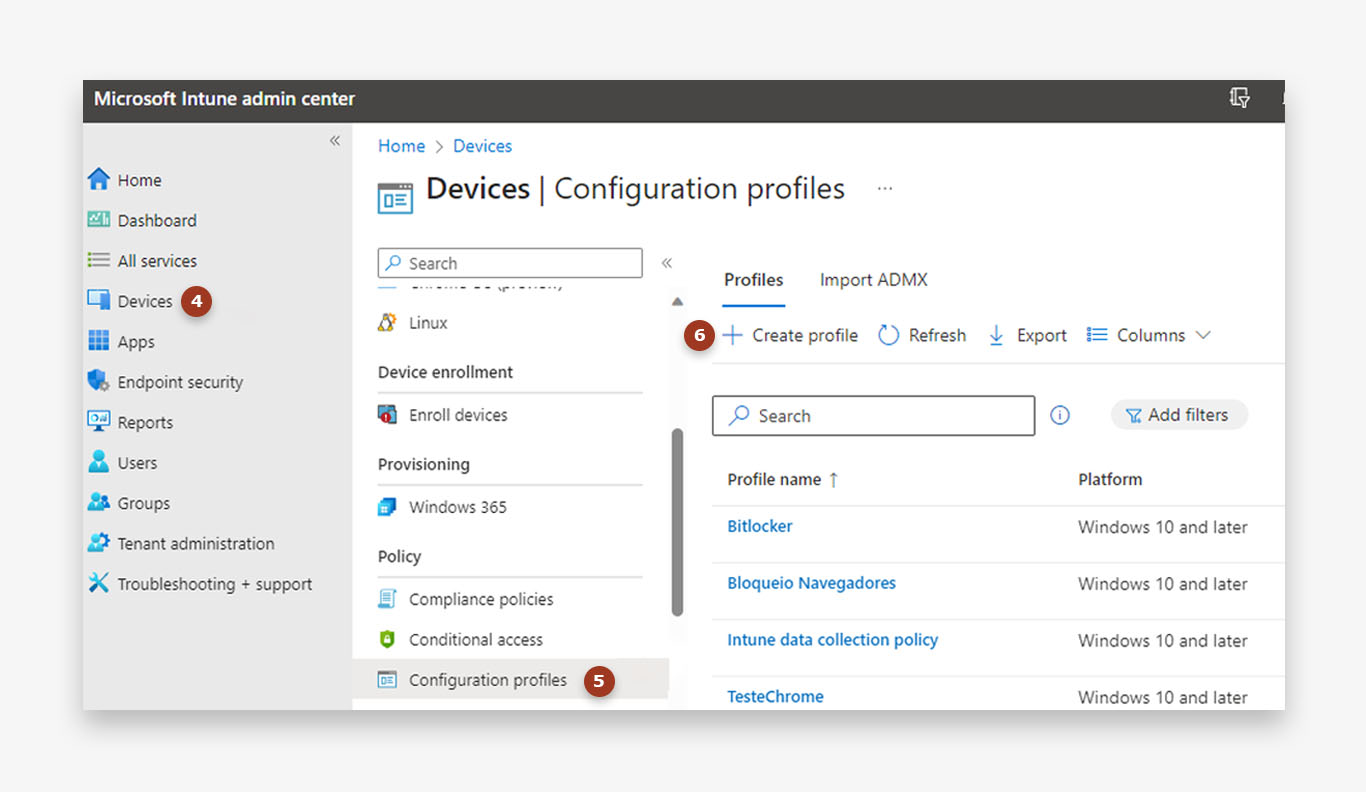Click the Configuration profiles menu icon
The image size is (1366, 792).
click(x=387, y=680)
